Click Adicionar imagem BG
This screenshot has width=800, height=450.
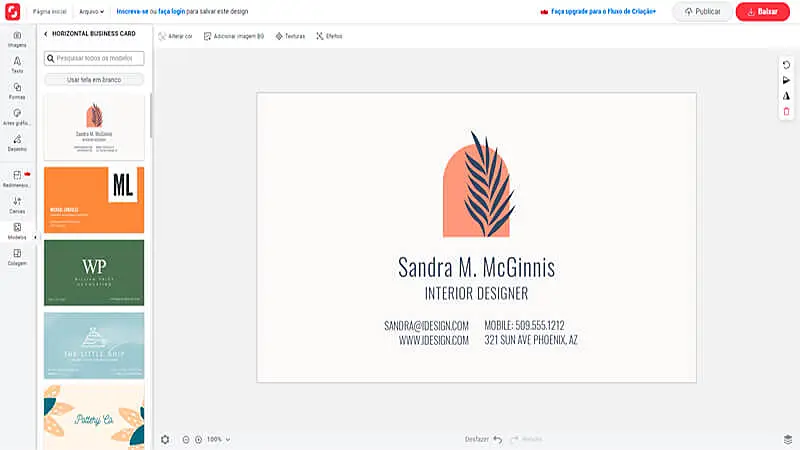coord(234,36)
